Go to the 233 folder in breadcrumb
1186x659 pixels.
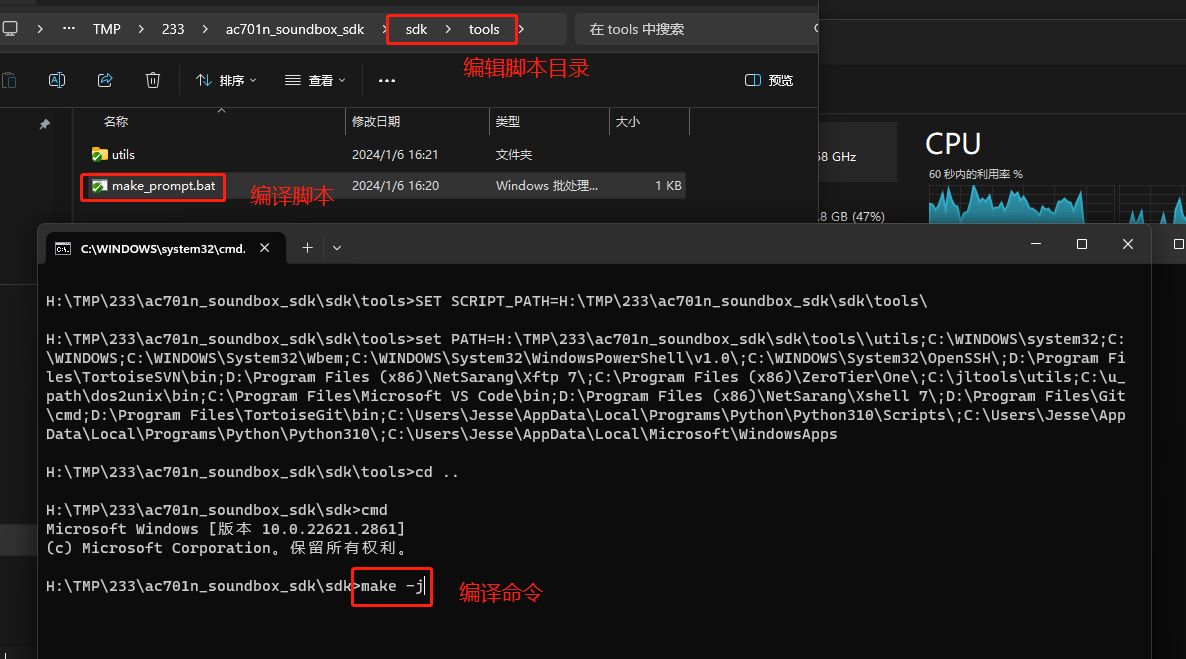(173, 29)
